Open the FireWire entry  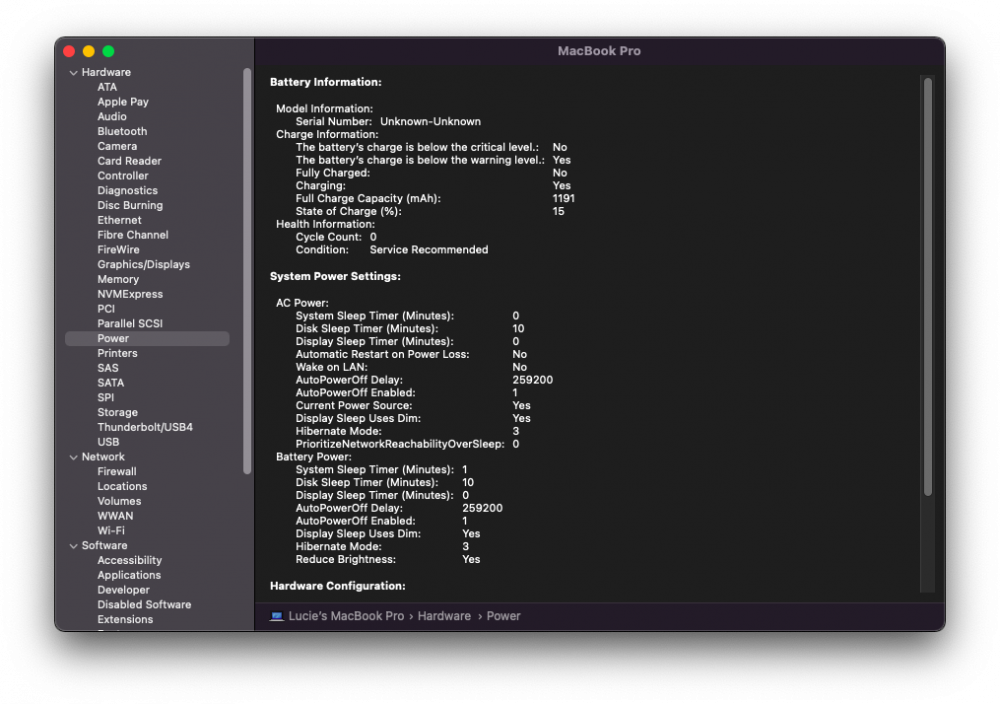click(118, 249)
